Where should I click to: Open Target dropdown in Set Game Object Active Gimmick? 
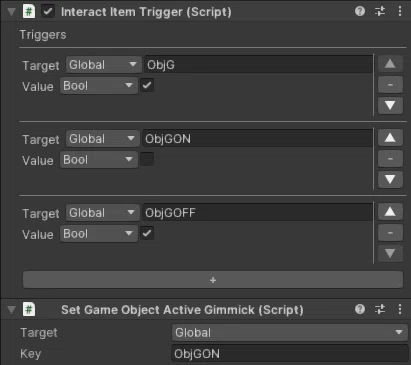289,332
